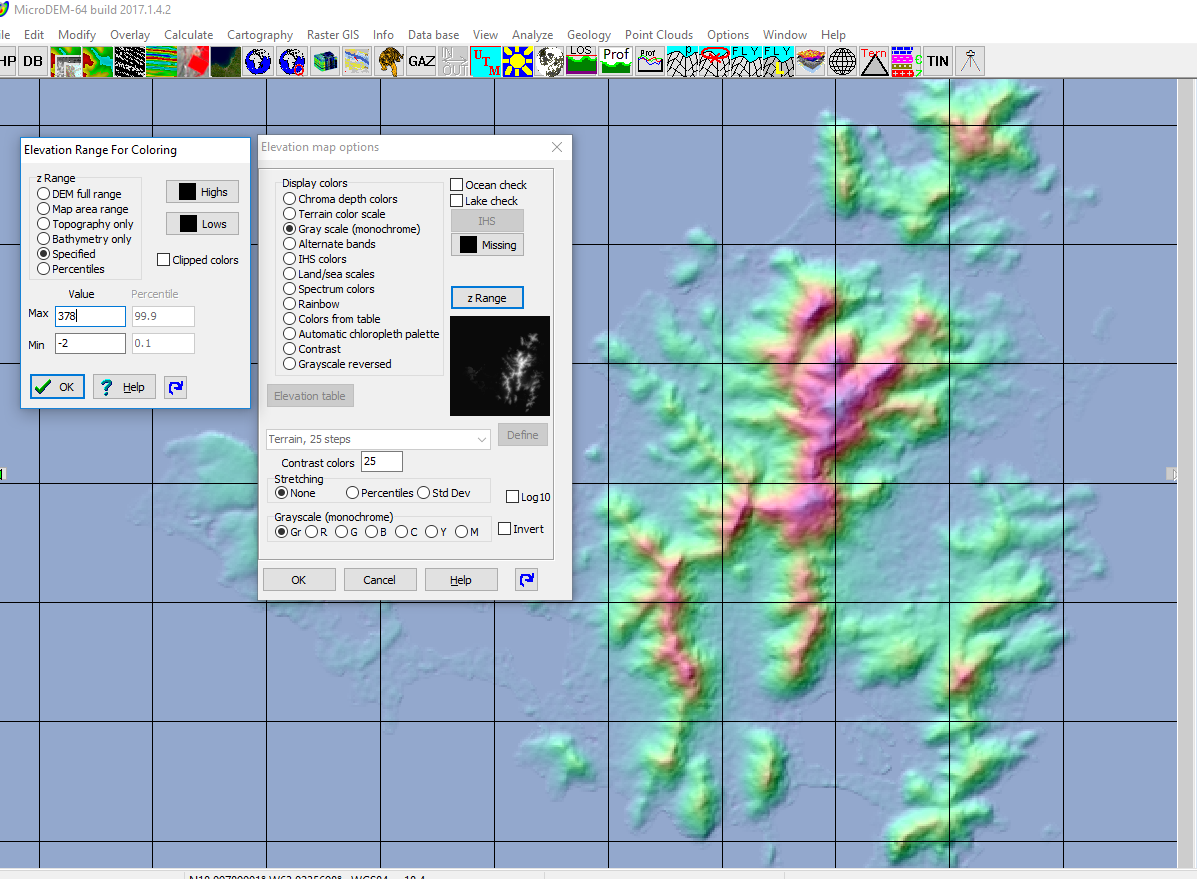Open the Cartography menu
Screen dimensions: 1197x879
pyautogui.click(x=259, y=34)
